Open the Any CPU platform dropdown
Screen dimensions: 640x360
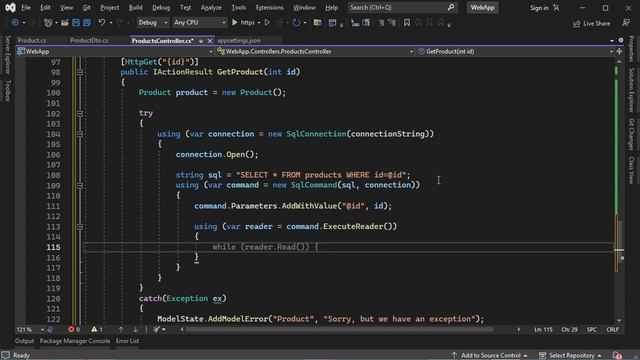click(199, 23)
